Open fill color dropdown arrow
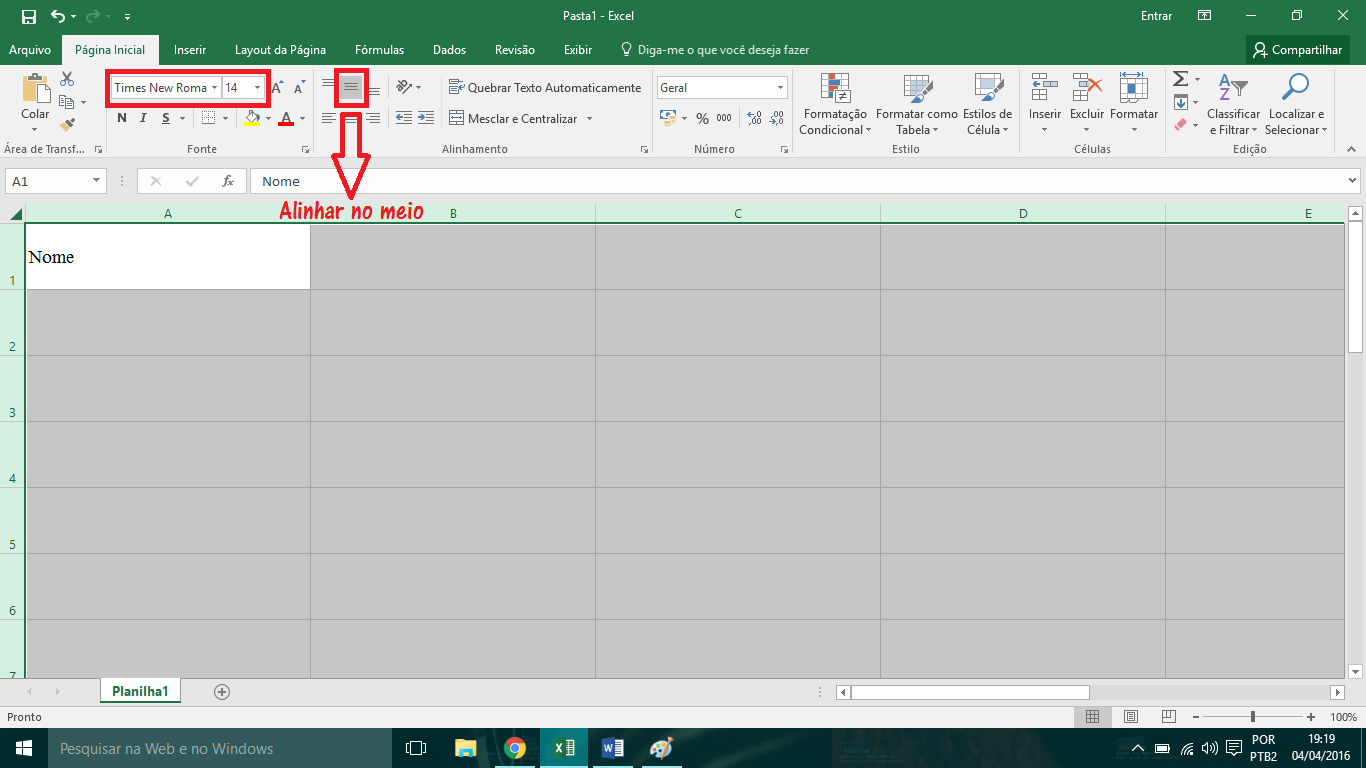Screen dimensions: 1366x768 (x=268, y=118)
